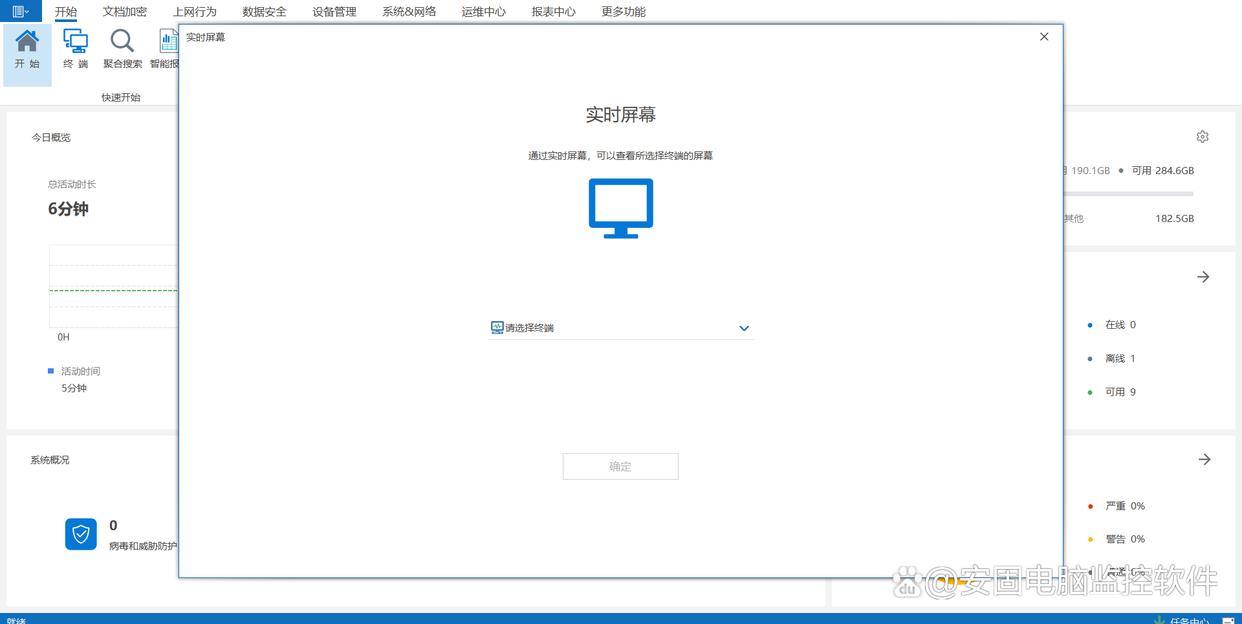Click the 确定 button in dialog
1242x624 pixels.
pyautogui.click(x=621, y=466)
